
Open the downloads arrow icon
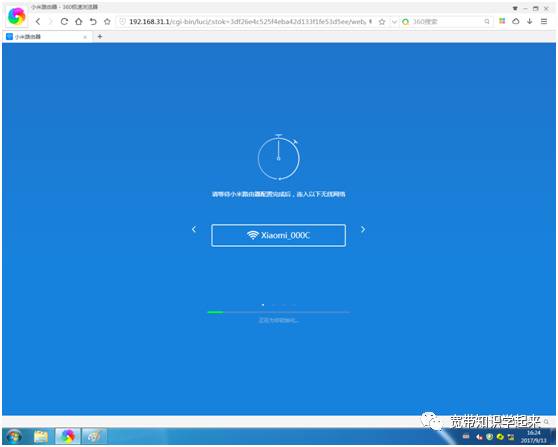pos(530,21)
